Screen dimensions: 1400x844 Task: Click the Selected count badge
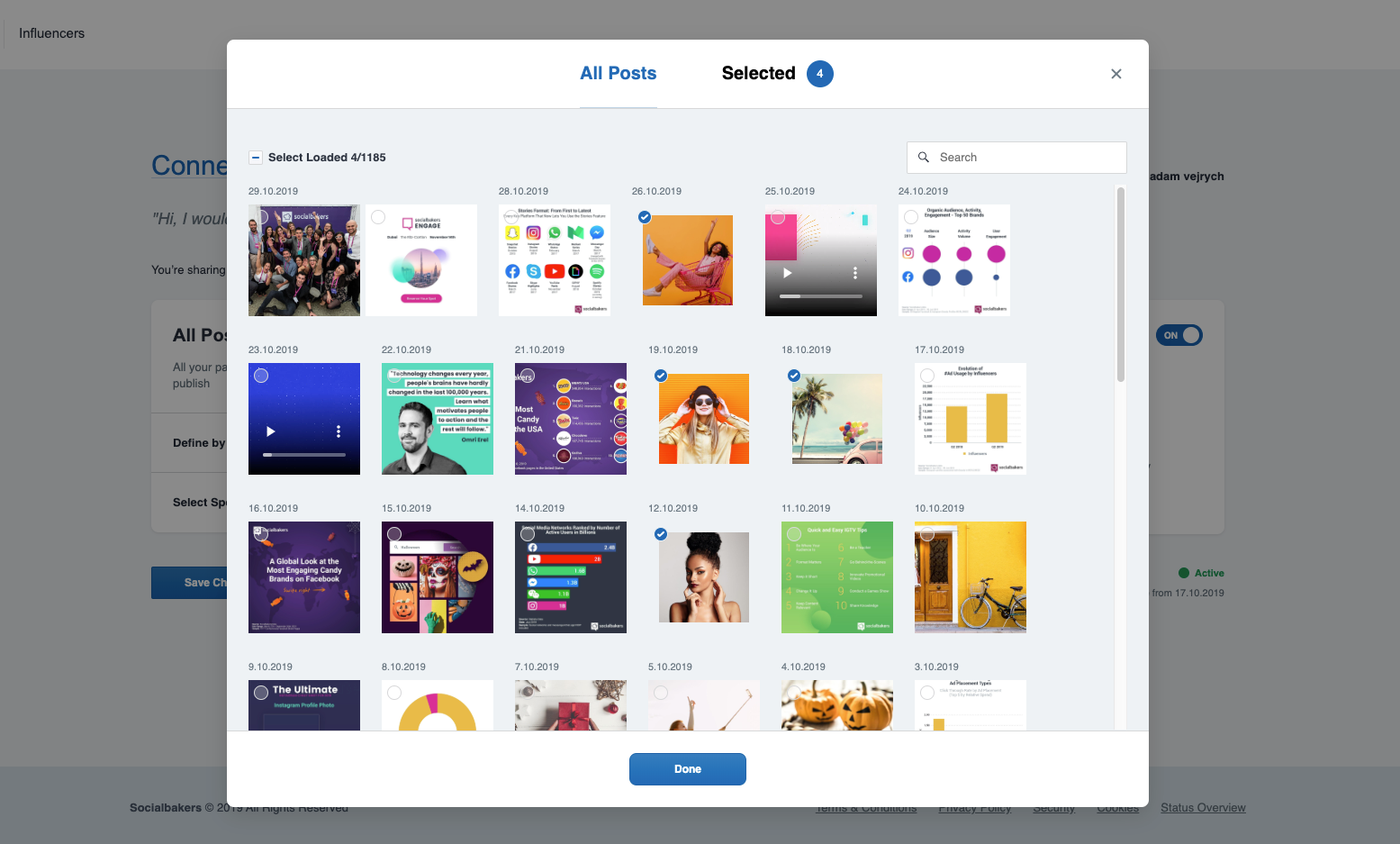(819, 74)
